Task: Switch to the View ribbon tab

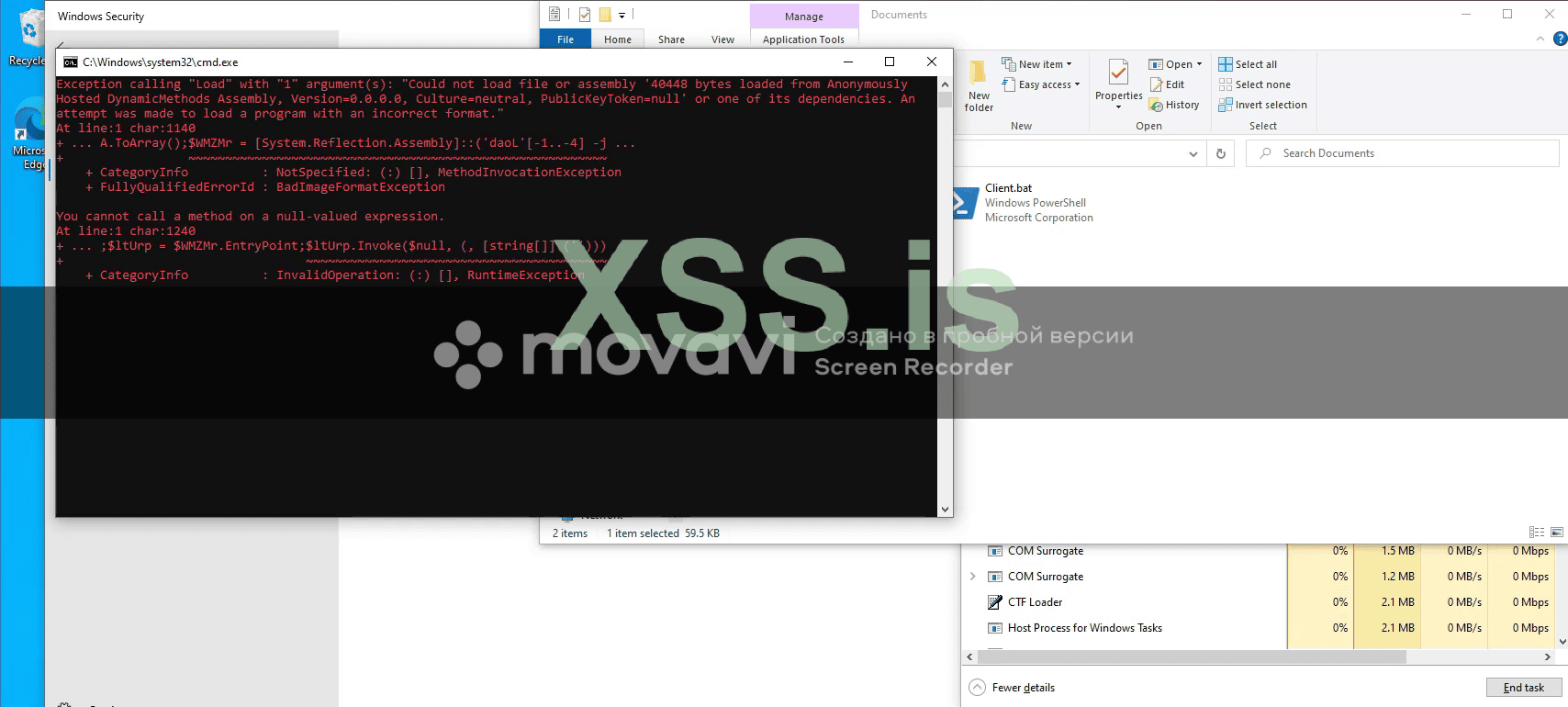Action: (723, 39)
